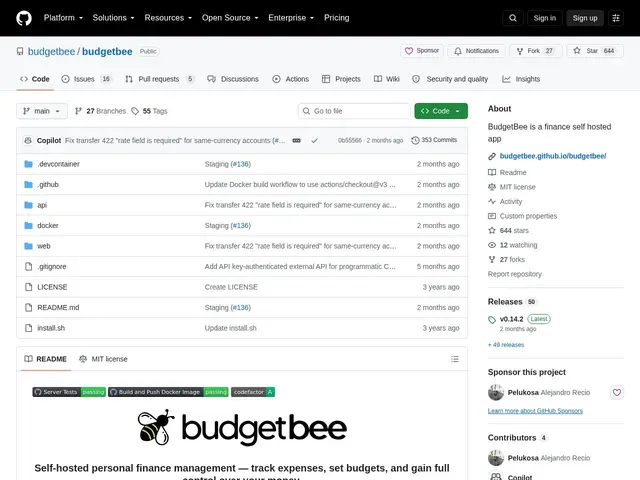Image resolution: width=640 pixels, height=480 pixels.
Task: Click the Sign in button
Action: (x=544, y=18)
